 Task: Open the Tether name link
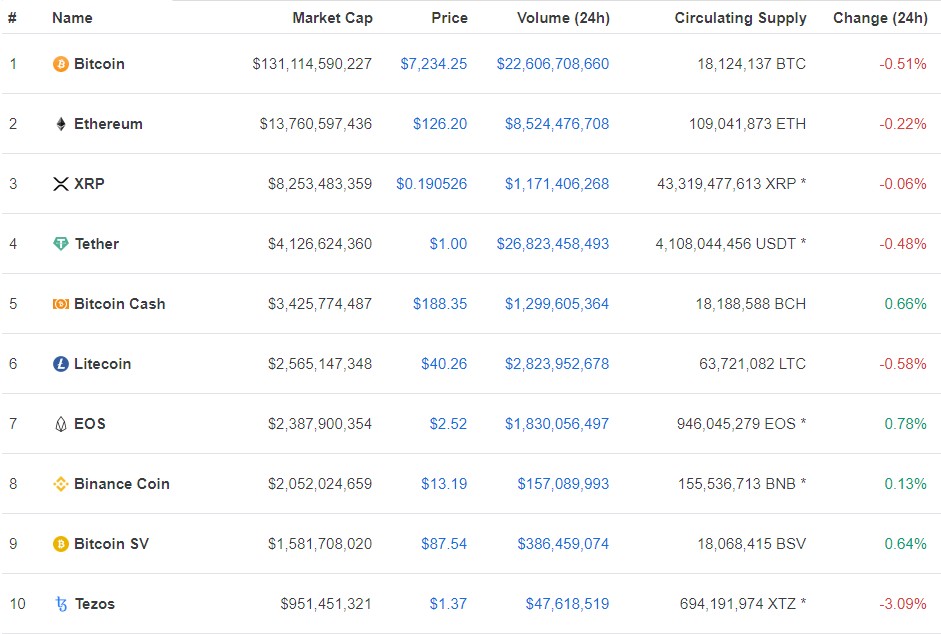tap(97, 244)
